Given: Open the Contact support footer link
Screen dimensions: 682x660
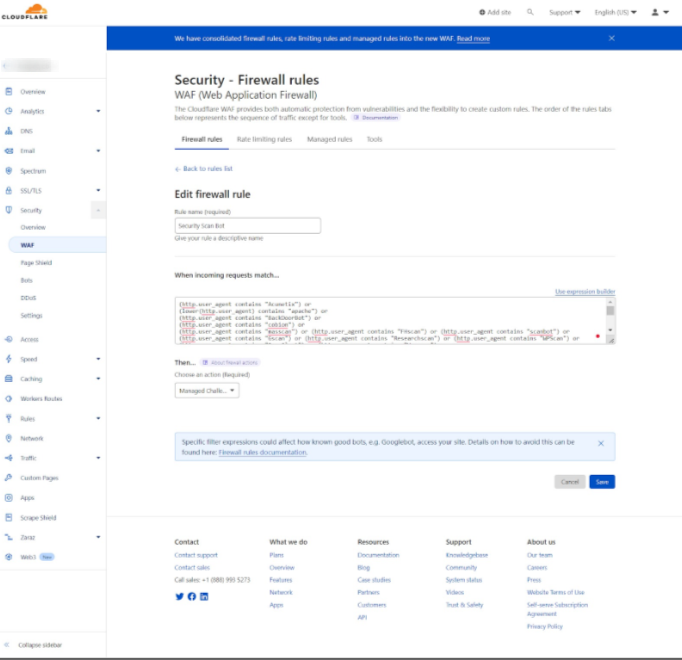Looking at the screenshot, I should [196, 555].
